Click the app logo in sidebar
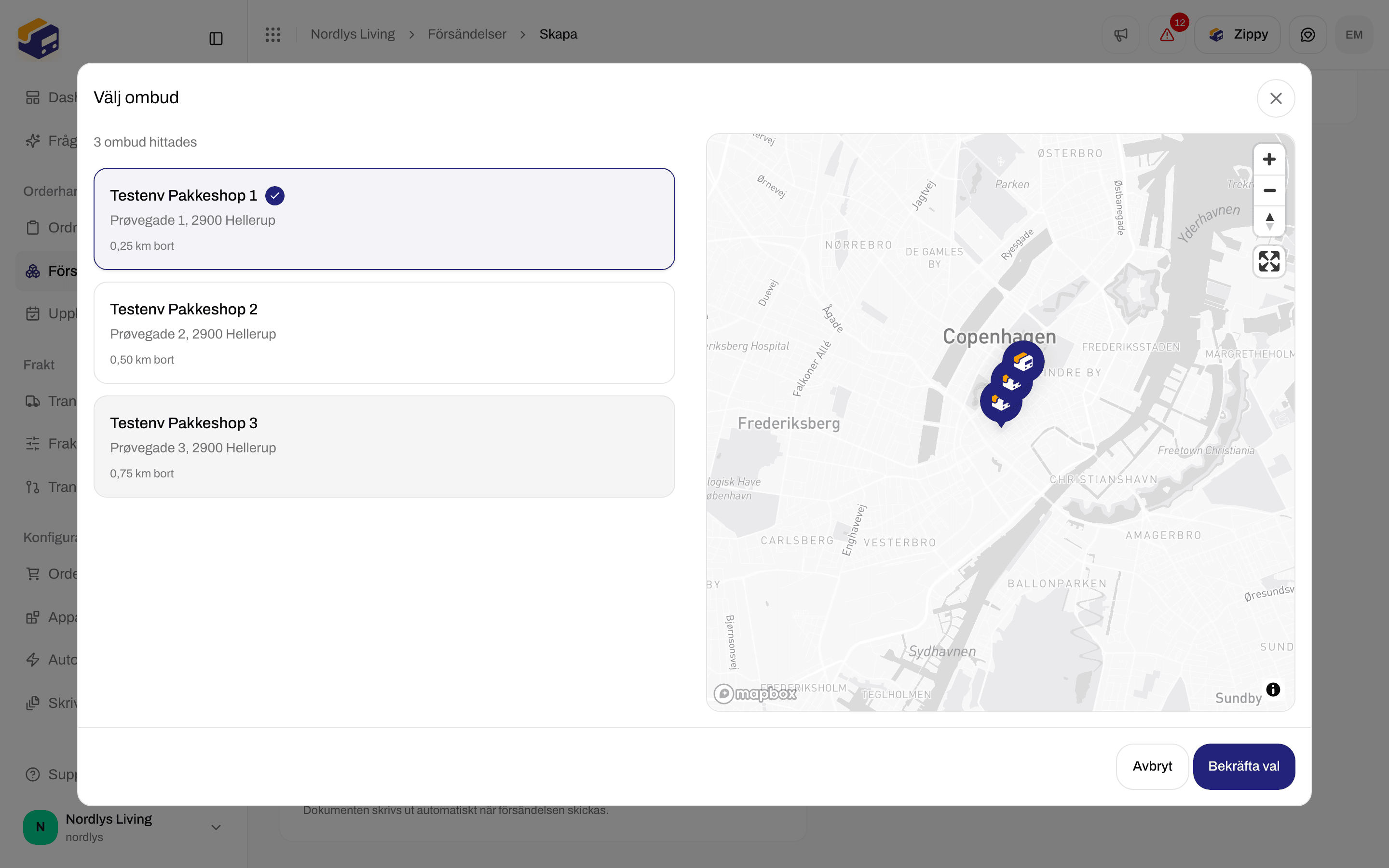Screen dimensions: 1389x868 (x=39, y=38)
